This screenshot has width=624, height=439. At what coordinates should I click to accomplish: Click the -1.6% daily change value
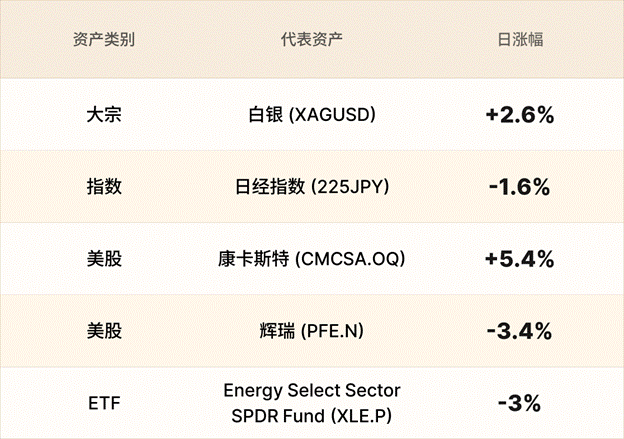pyautogui.click(x=520, y=187)
